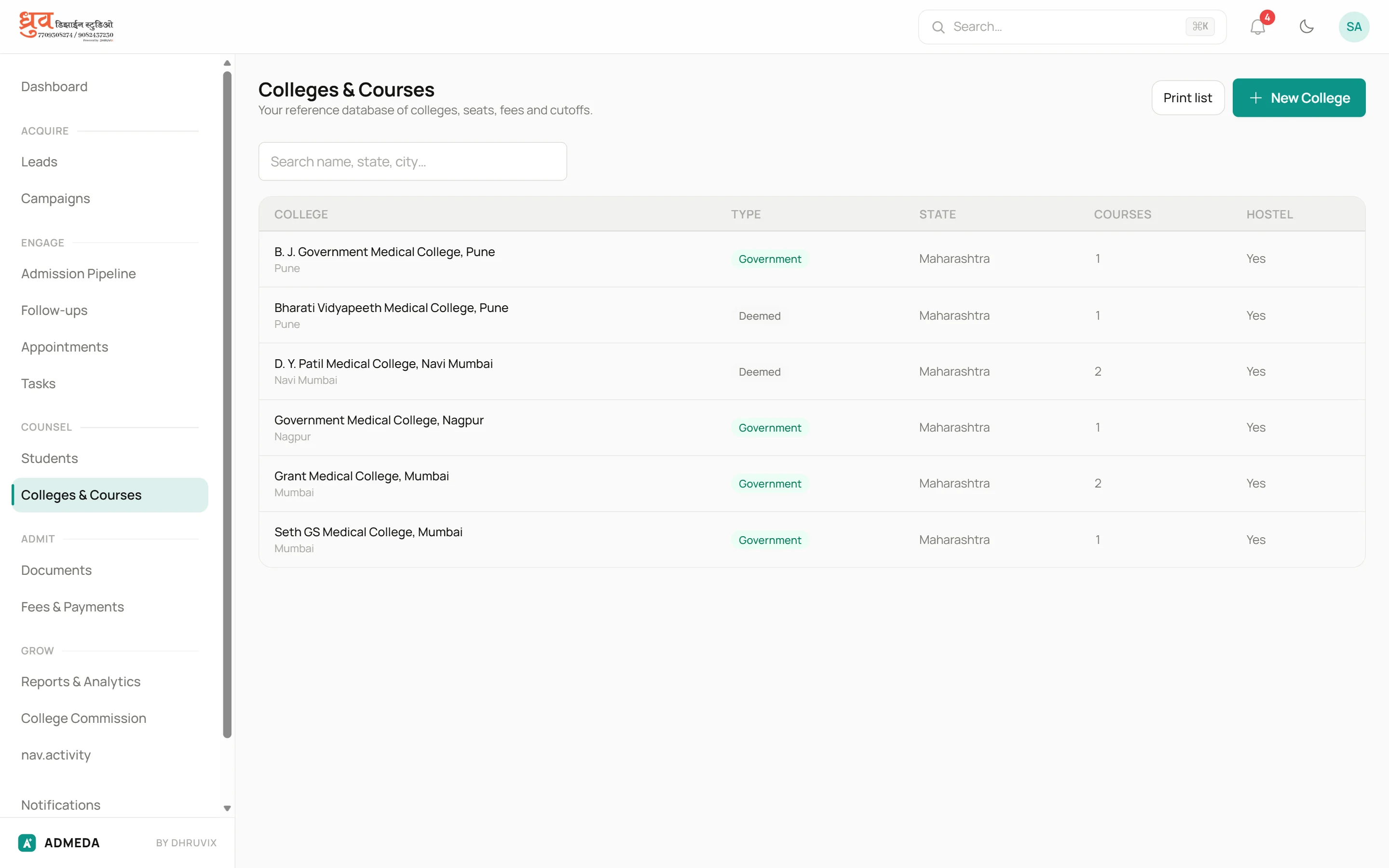Click the Print list button
This screenshot has height=868, width=1389.
1187,97
